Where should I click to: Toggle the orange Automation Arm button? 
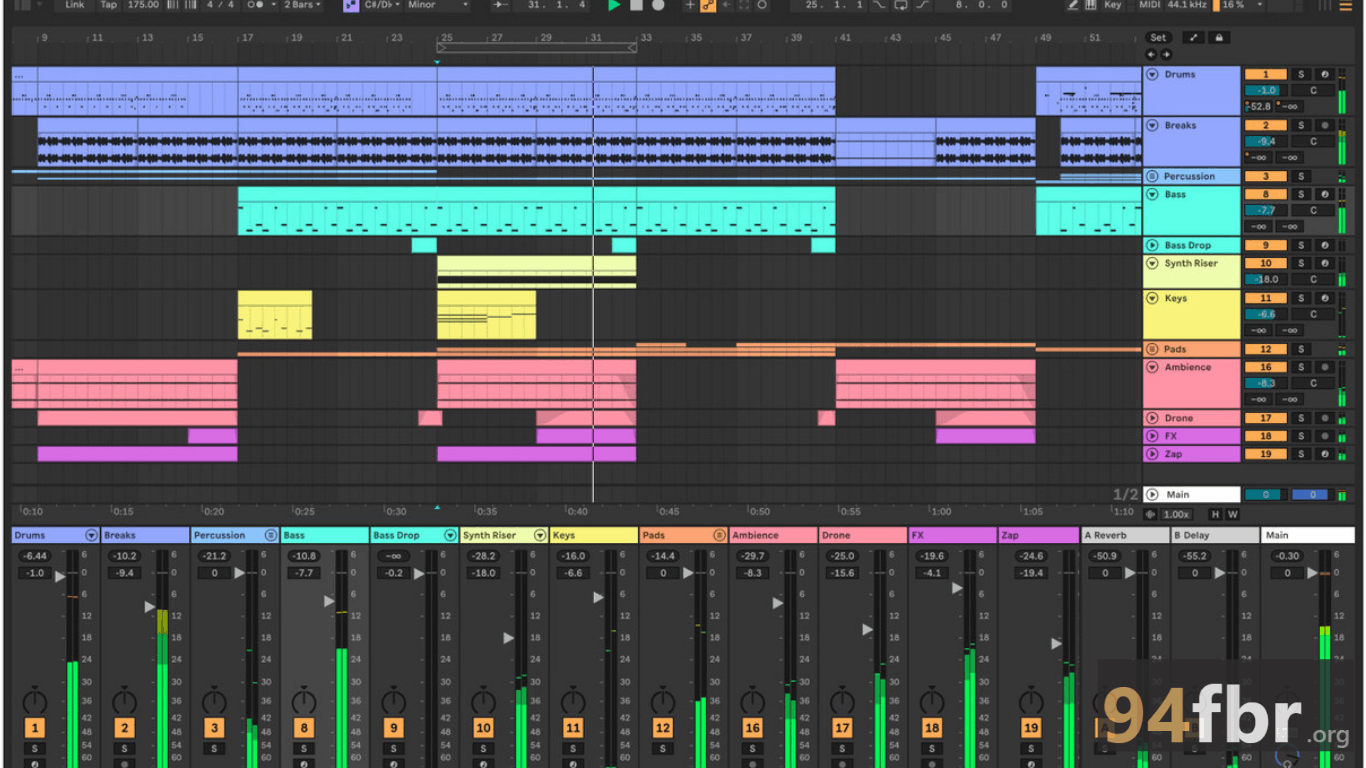click(708, 5)
